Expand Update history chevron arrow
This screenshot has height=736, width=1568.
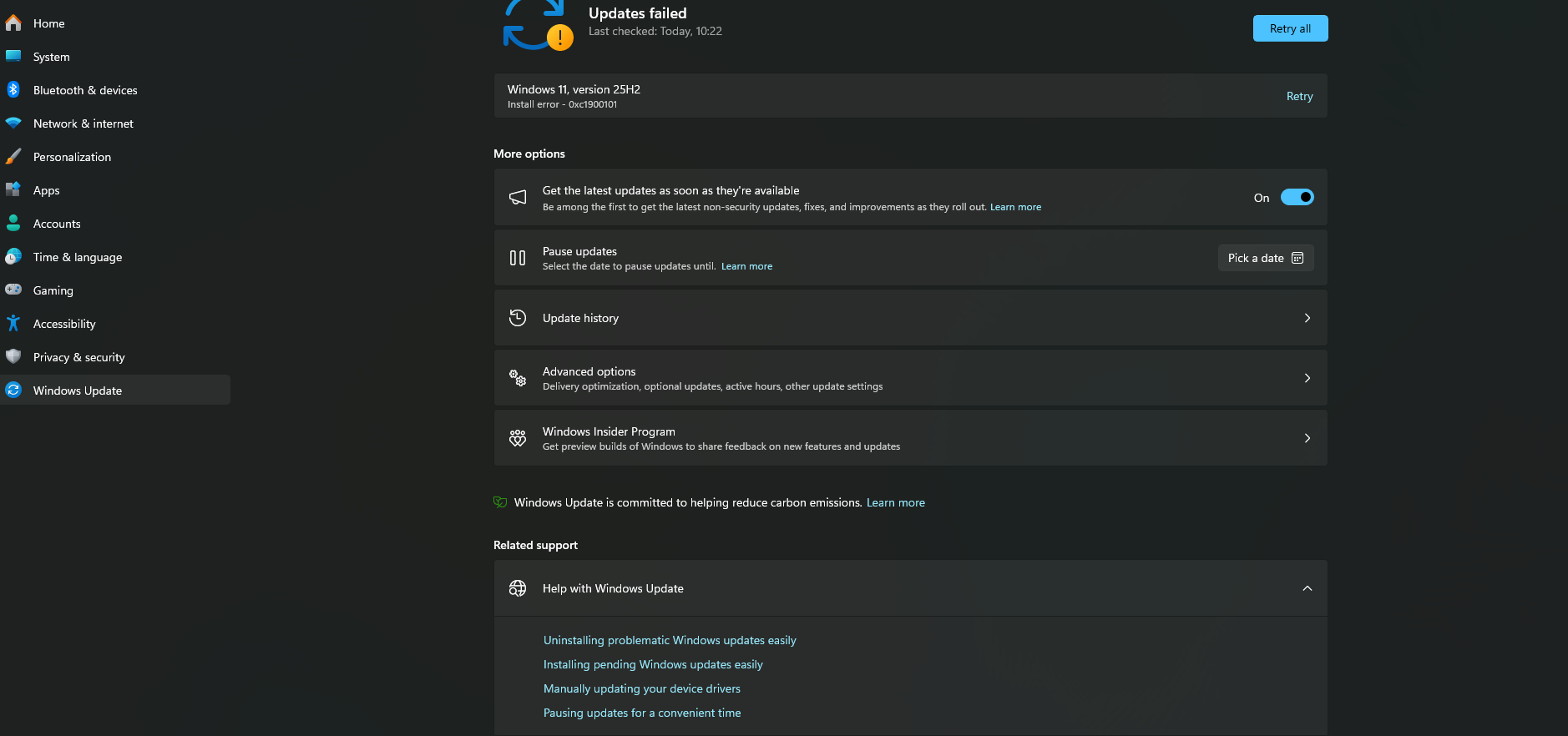pos(1308,318)
